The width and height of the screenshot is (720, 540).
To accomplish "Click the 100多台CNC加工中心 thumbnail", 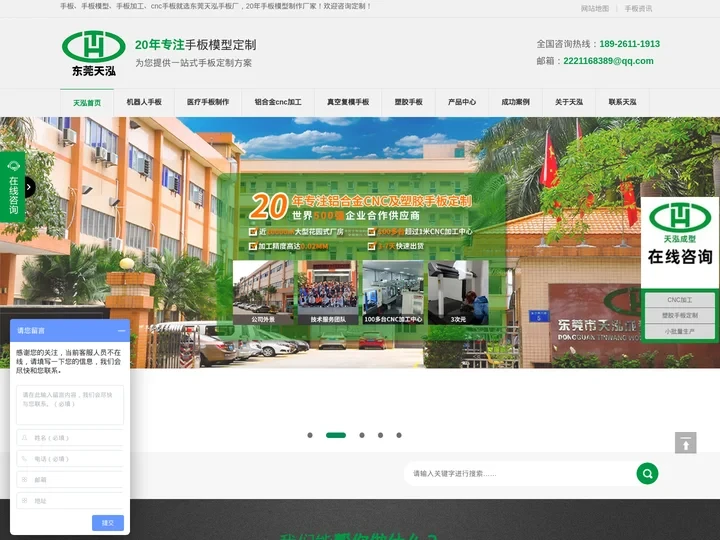I will pyautogui.click(x=393, y=292).
